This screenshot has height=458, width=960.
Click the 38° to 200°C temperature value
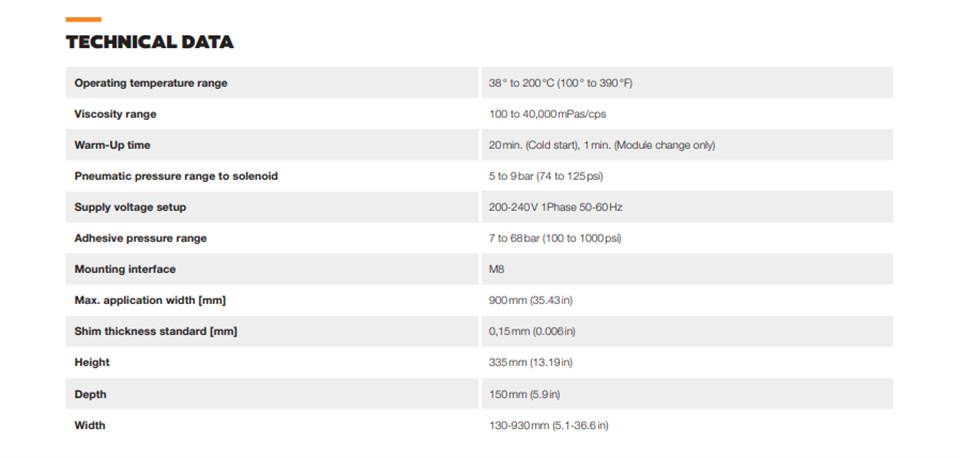560,83
